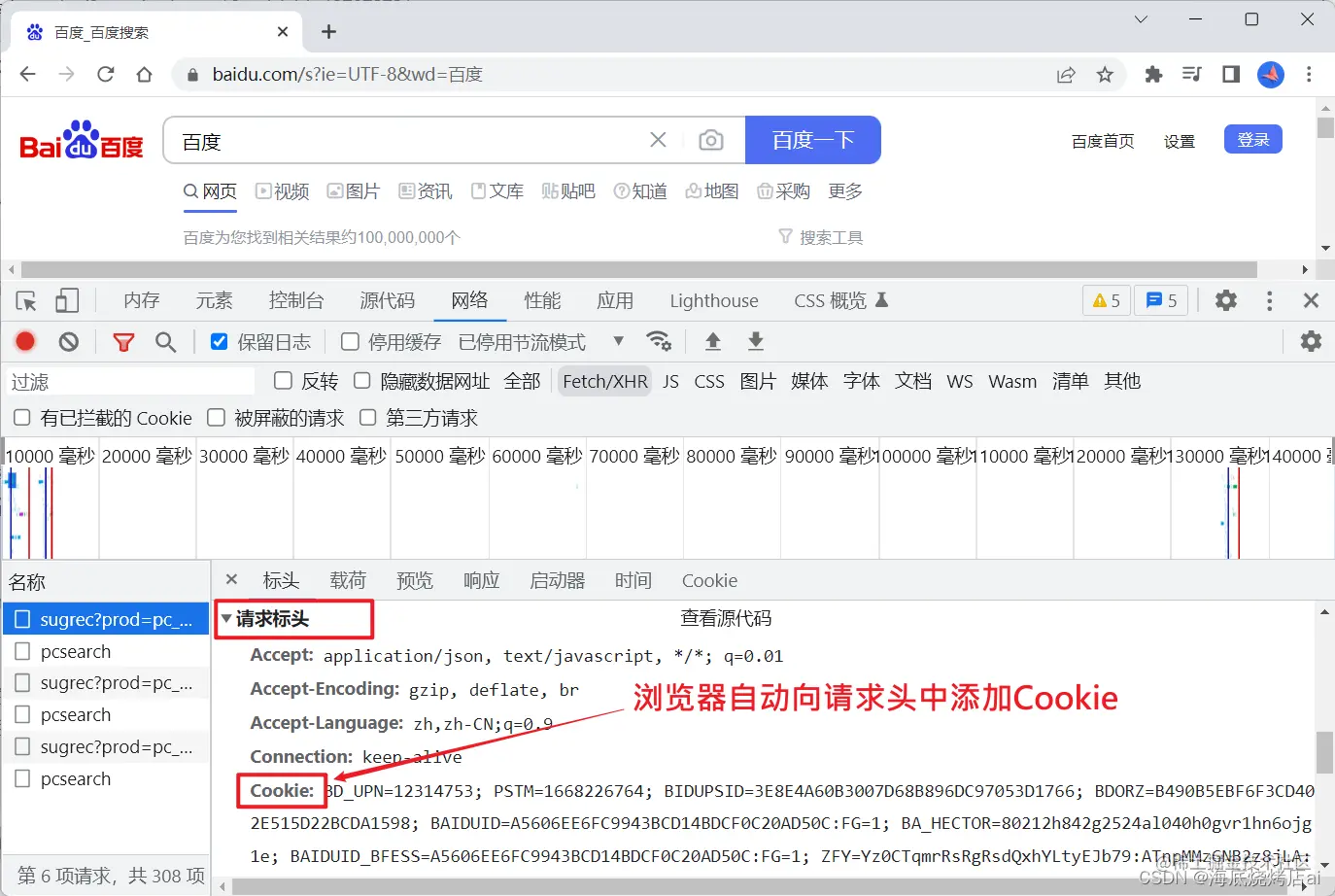Screen dimensions: 1335x896
Task: Search network requests with the magnifier icon
Action: [x=164, y=341]
